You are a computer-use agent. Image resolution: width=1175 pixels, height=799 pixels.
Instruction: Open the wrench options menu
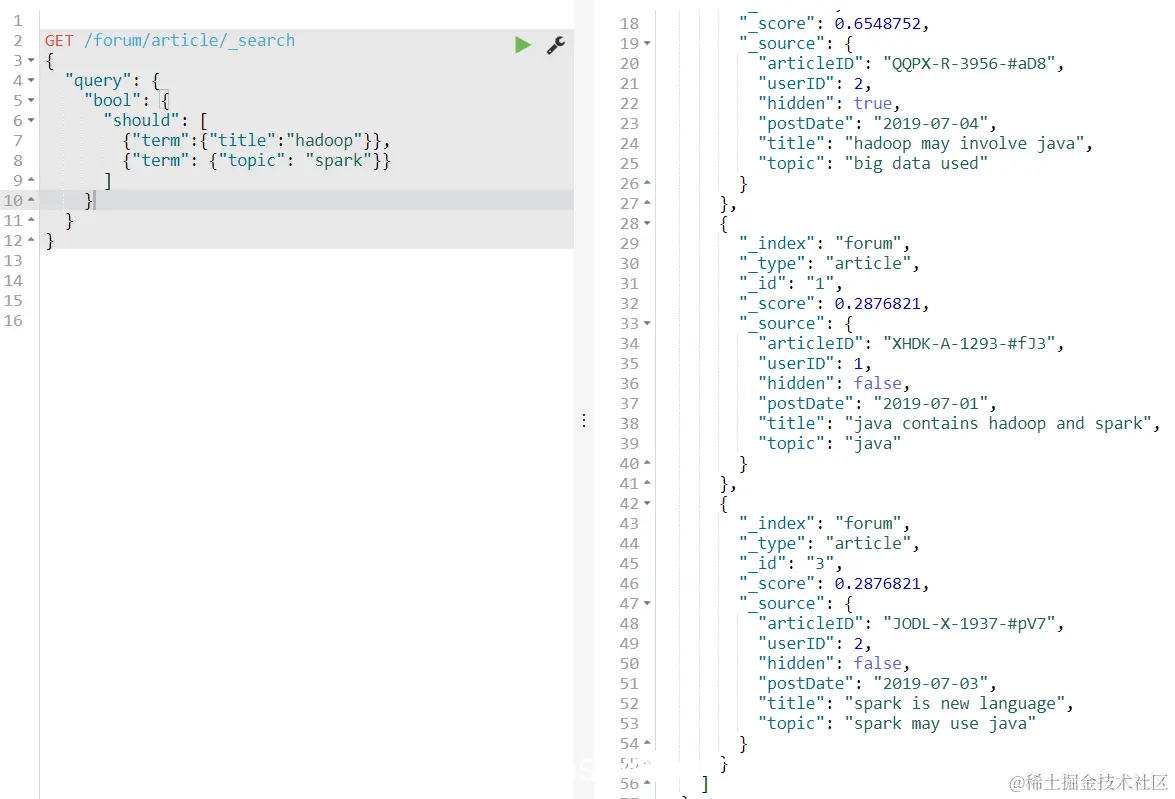(555, 45)
